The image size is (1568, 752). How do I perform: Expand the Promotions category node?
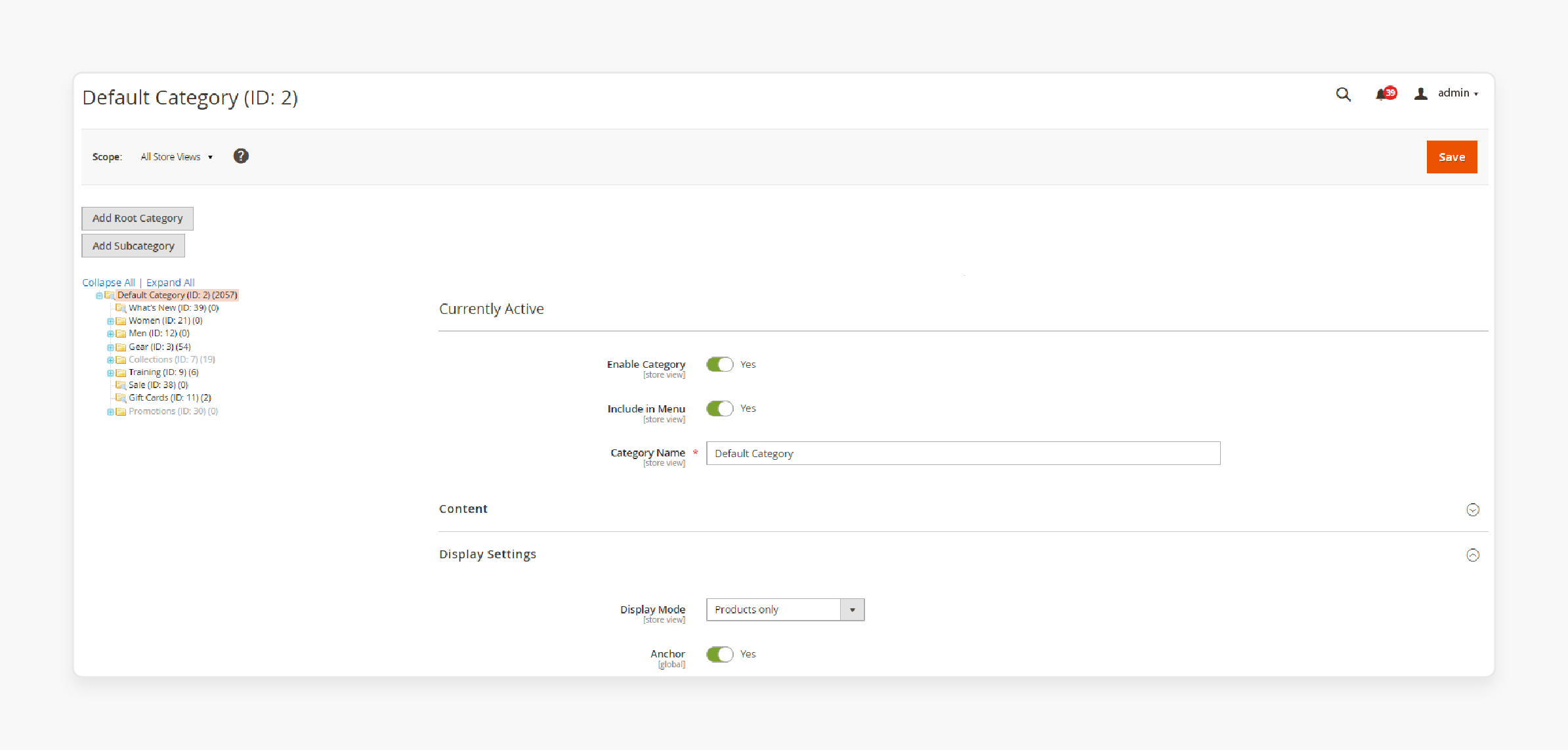coord(110,412)
